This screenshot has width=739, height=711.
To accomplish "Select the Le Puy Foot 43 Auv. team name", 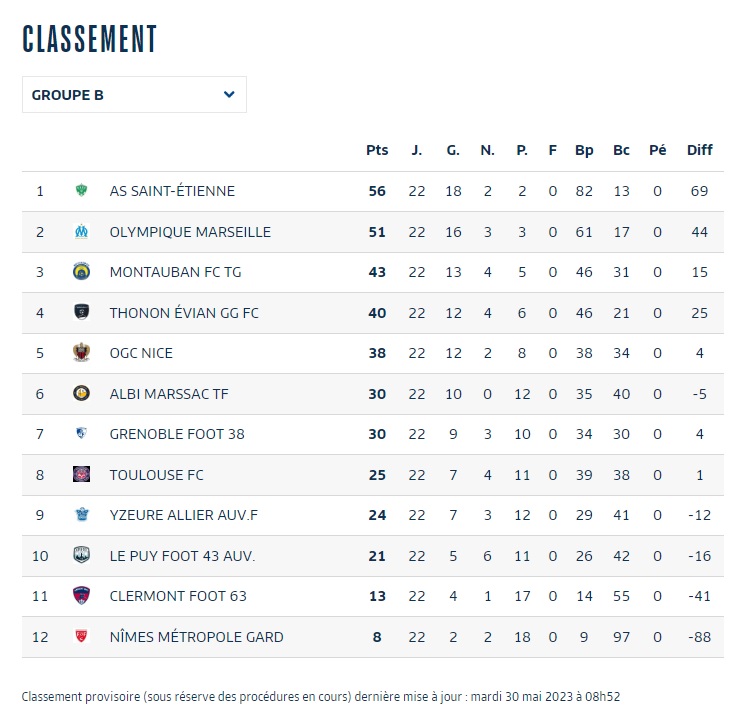I will point(182,556).
